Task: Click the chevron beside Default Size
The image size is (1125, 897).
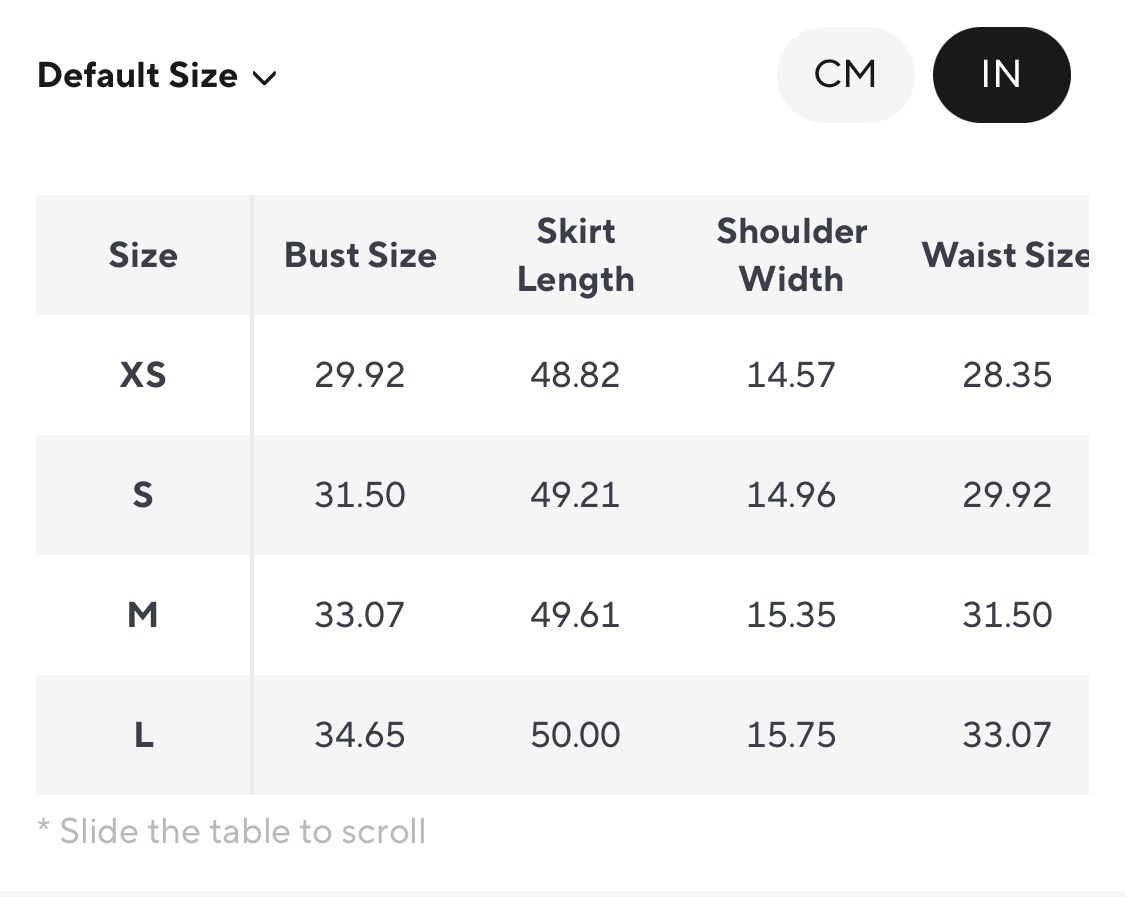Action: coord(265,78)
